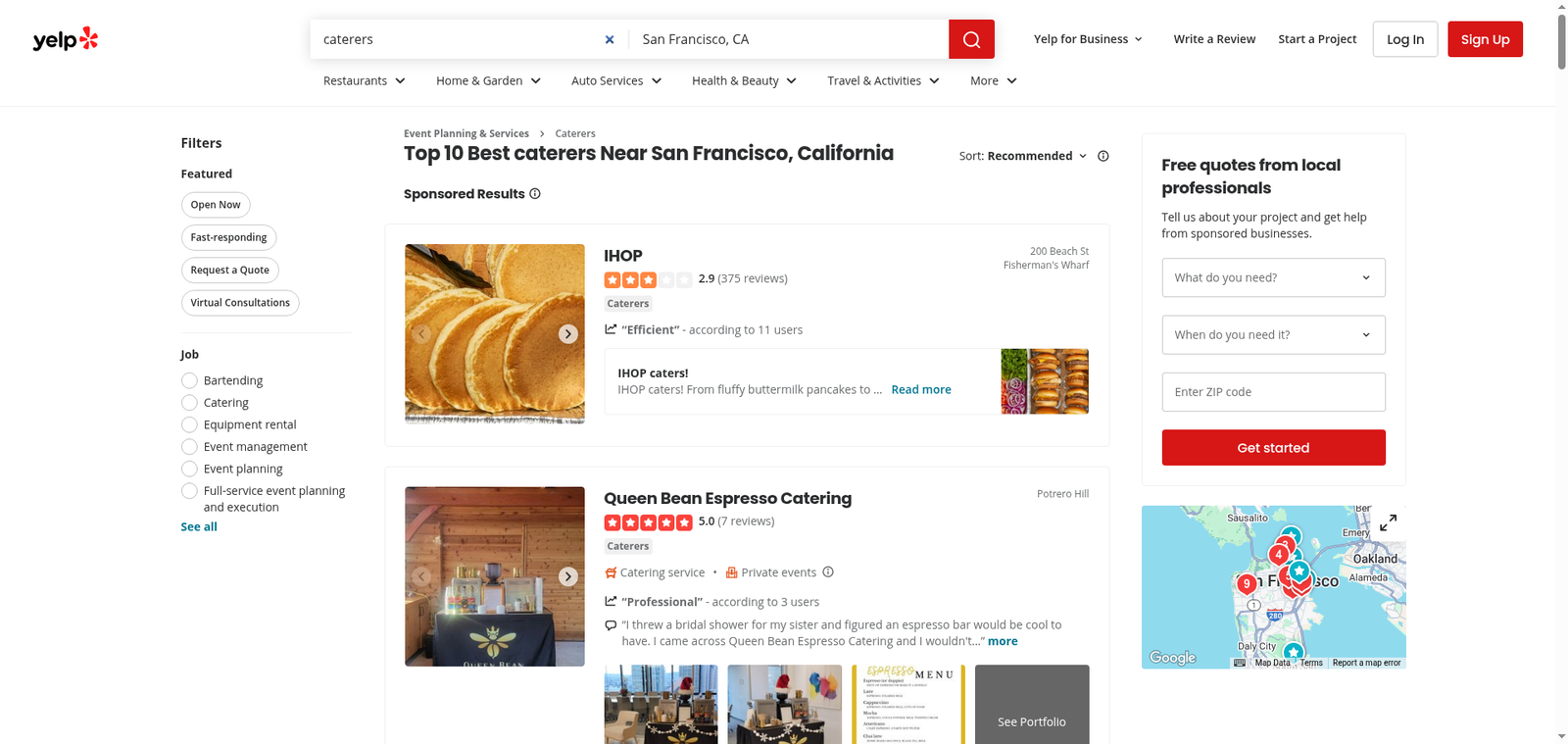The image size is (1568, 744).
Task: Click info icon beside Private events
Action: (828, 572)
